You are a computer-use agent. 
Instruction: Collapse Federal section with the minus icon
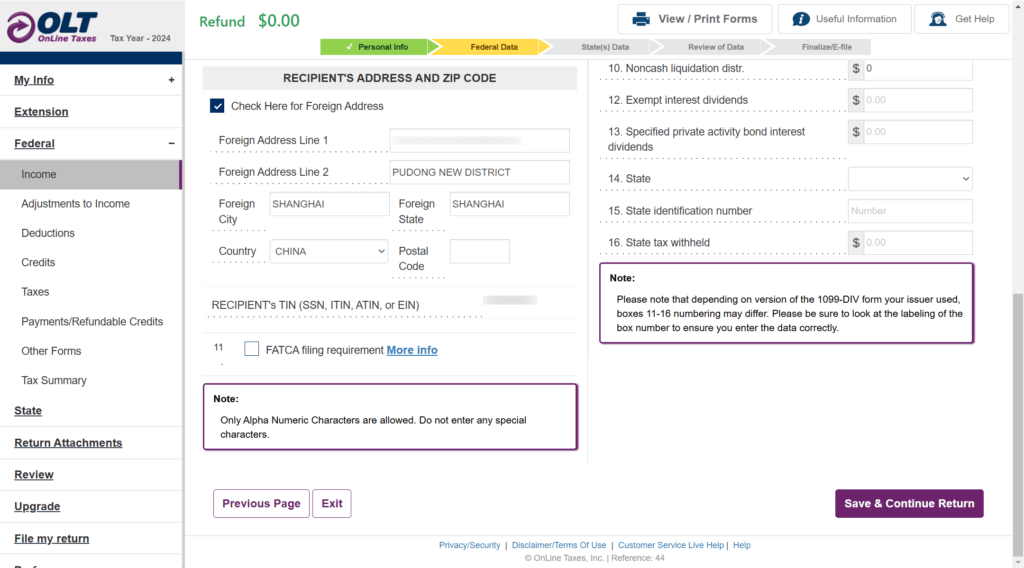click(171, 144)
